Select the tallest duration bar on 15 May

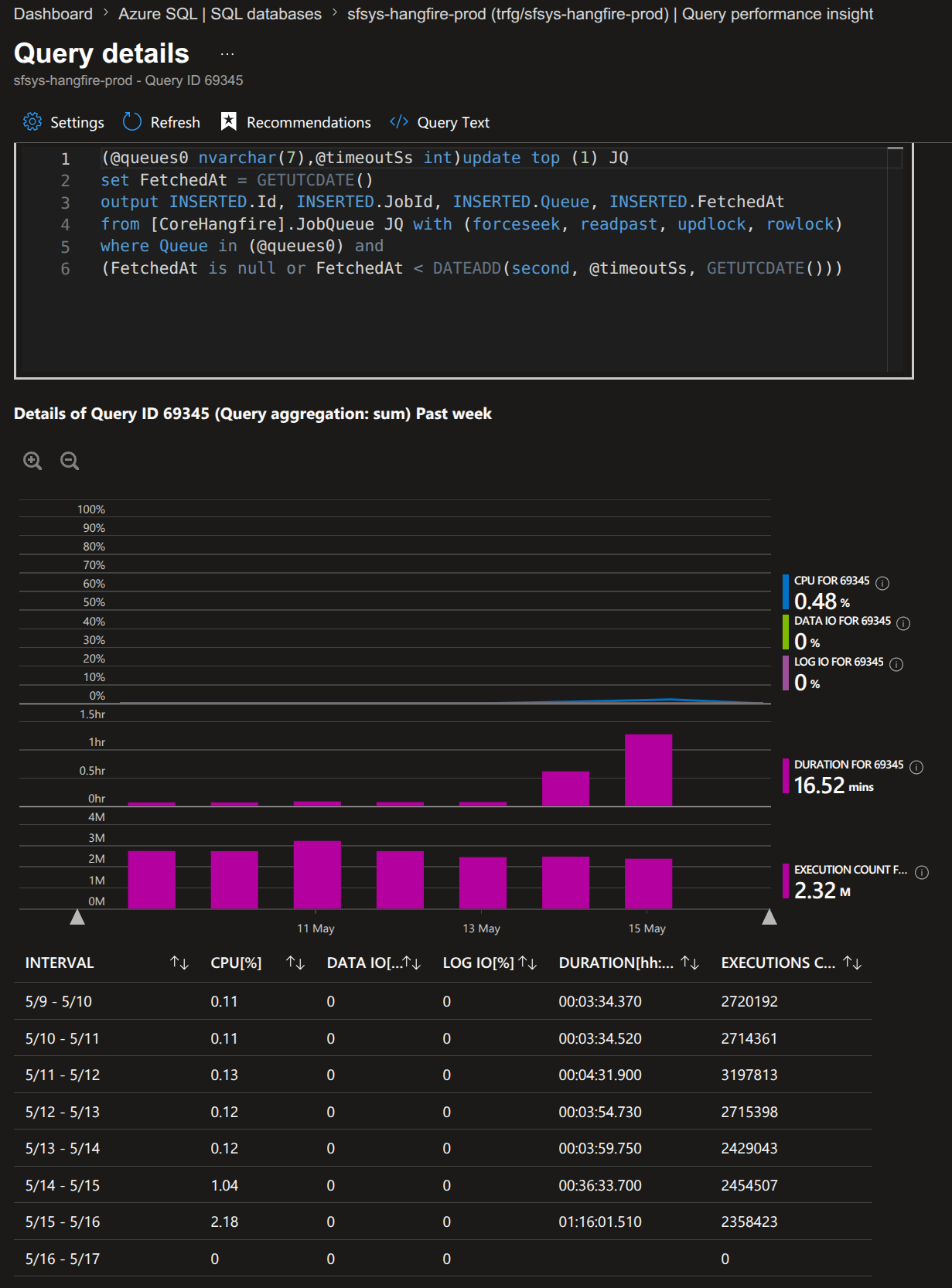pos(648,770)
